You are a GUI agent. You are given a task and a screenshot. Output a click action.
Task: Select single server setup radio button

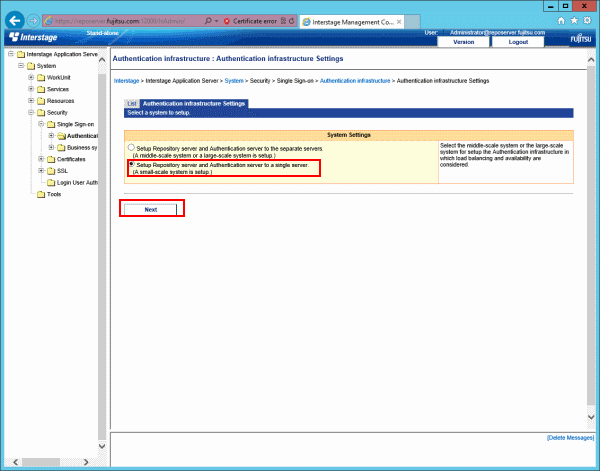coord(131,164)
